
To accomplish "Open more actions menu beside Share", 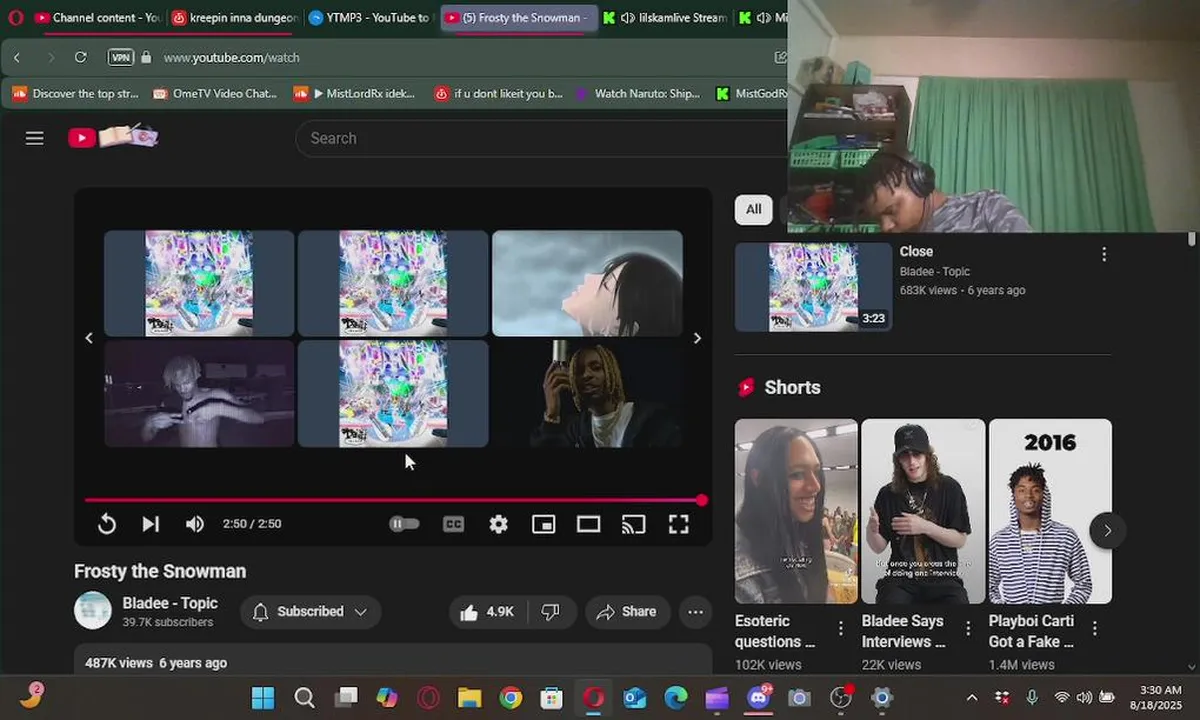I will (x=695, y=612).
